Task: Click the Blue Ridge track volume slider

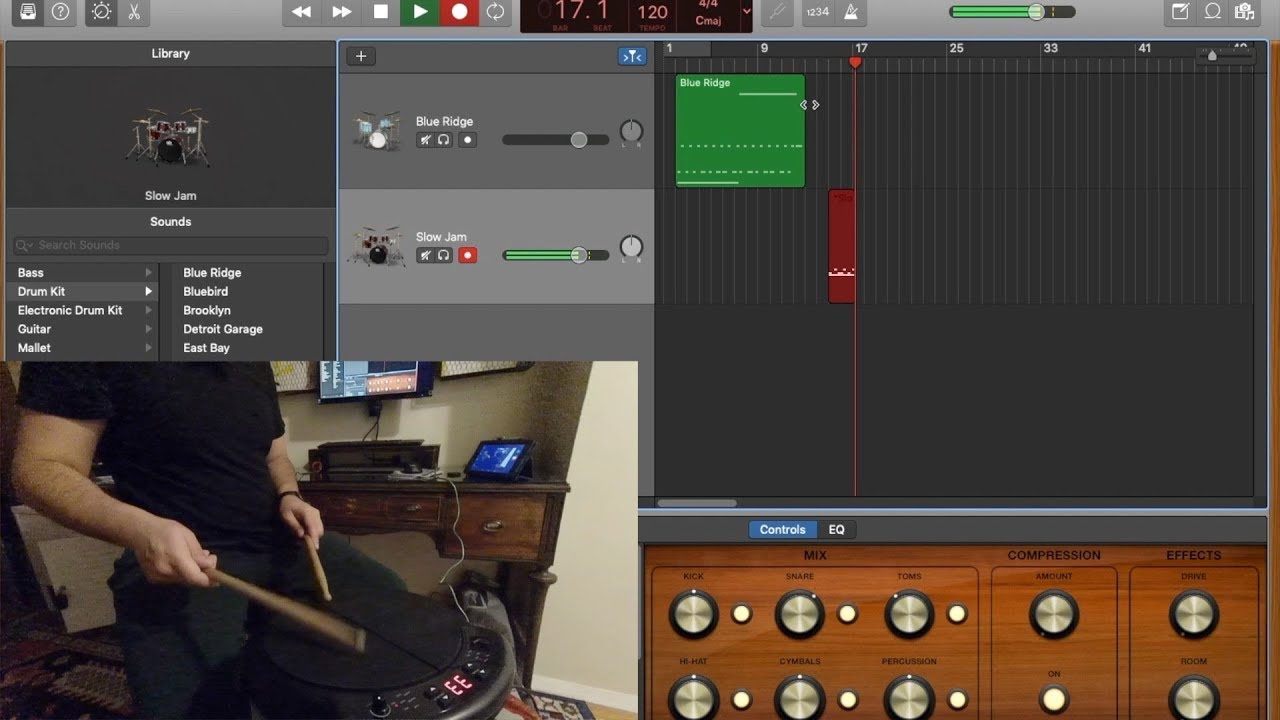Action: pos(556,140)
